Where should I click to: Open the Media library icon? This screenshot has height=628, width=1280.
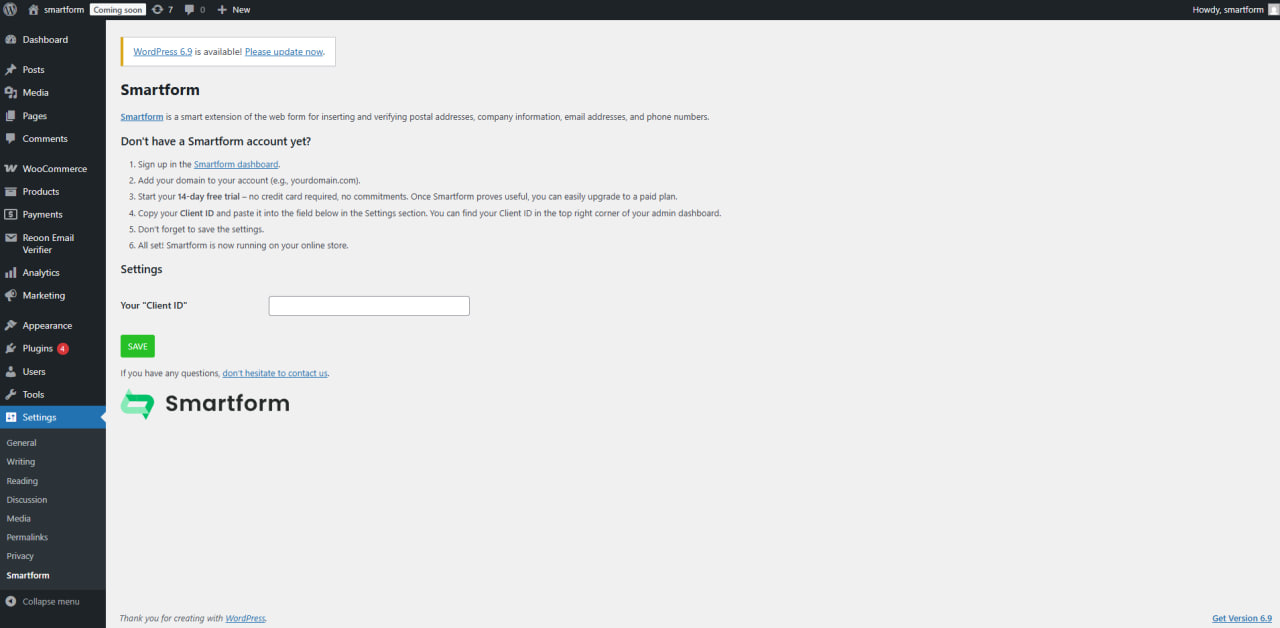(x=11, y=93)
